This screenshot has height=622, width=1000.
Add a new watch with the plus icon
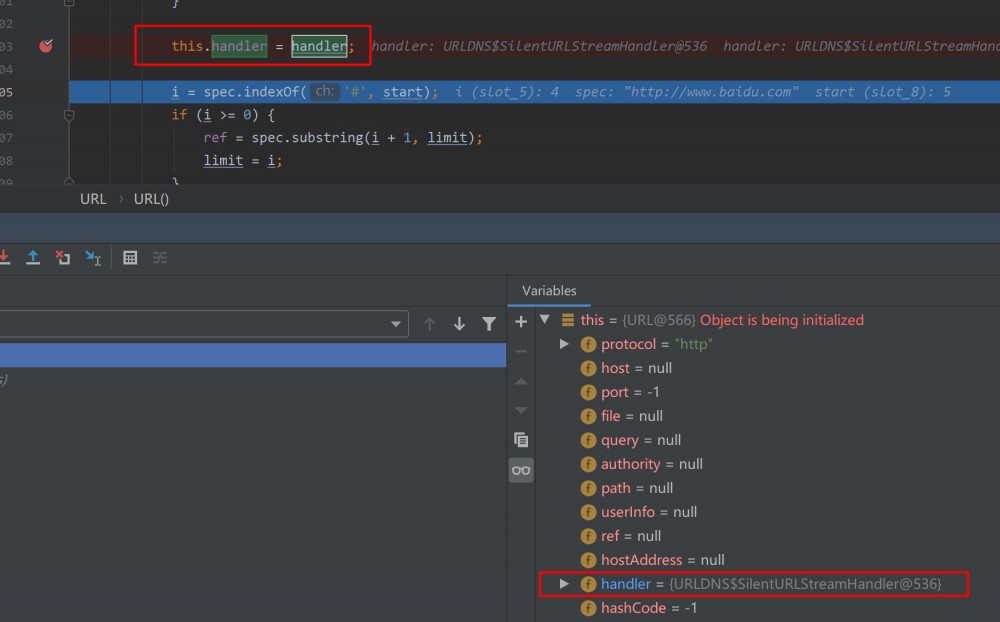coord(520,322)
